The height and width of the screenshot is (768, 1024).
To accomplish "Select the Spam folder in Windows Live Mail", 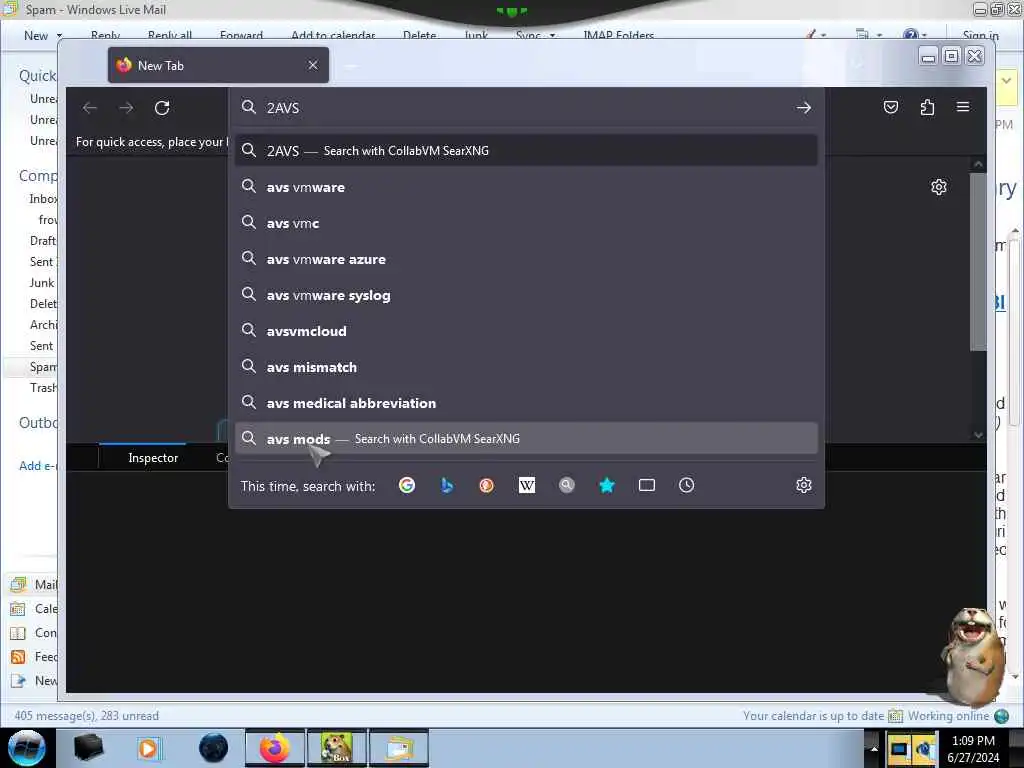I will pyautogui.click(x=43, y=367).
